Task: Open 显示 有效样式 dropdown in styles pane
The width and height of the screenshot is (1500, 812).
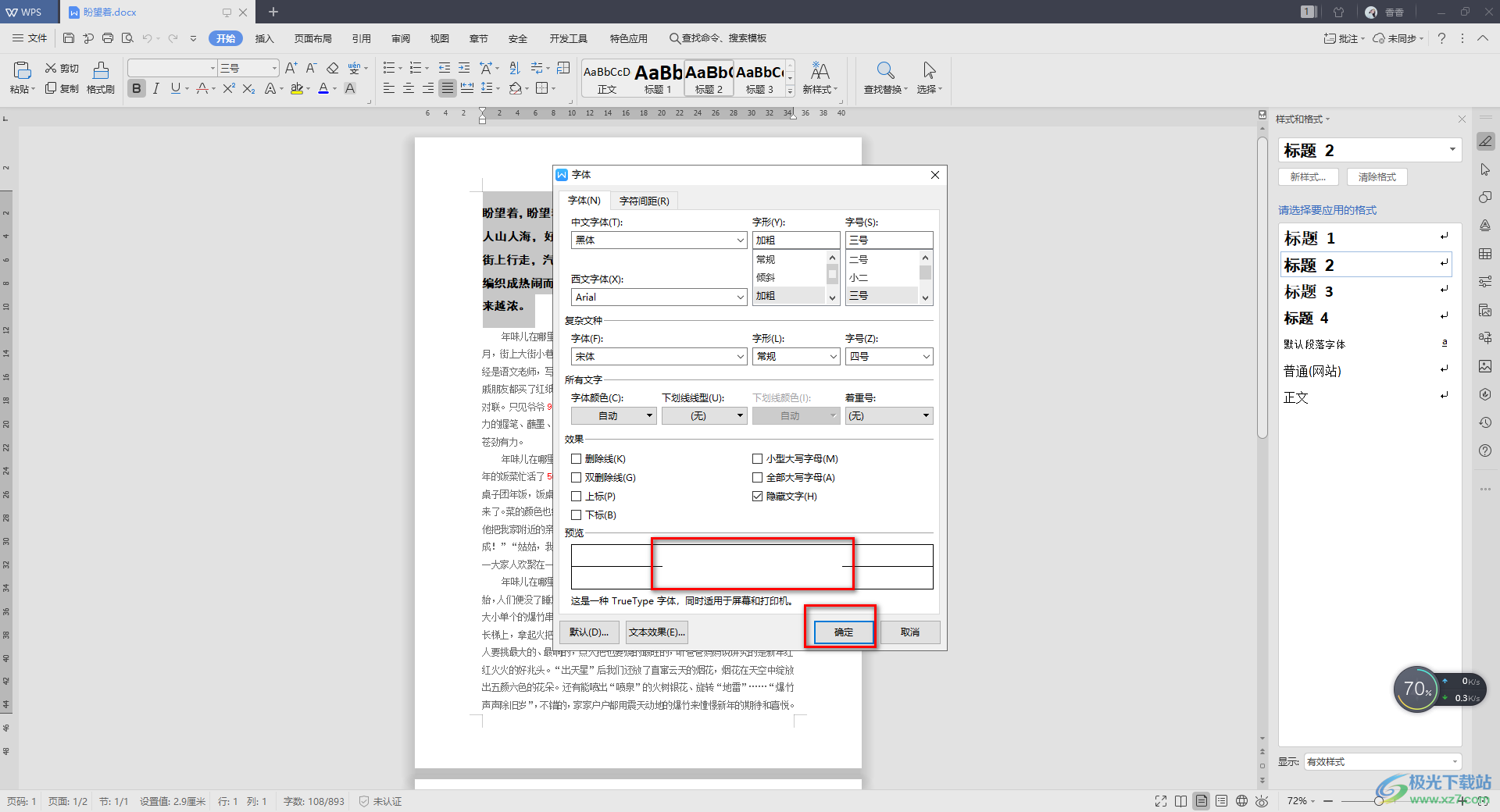Action: pyautogui.click(x=1382, y=762)
